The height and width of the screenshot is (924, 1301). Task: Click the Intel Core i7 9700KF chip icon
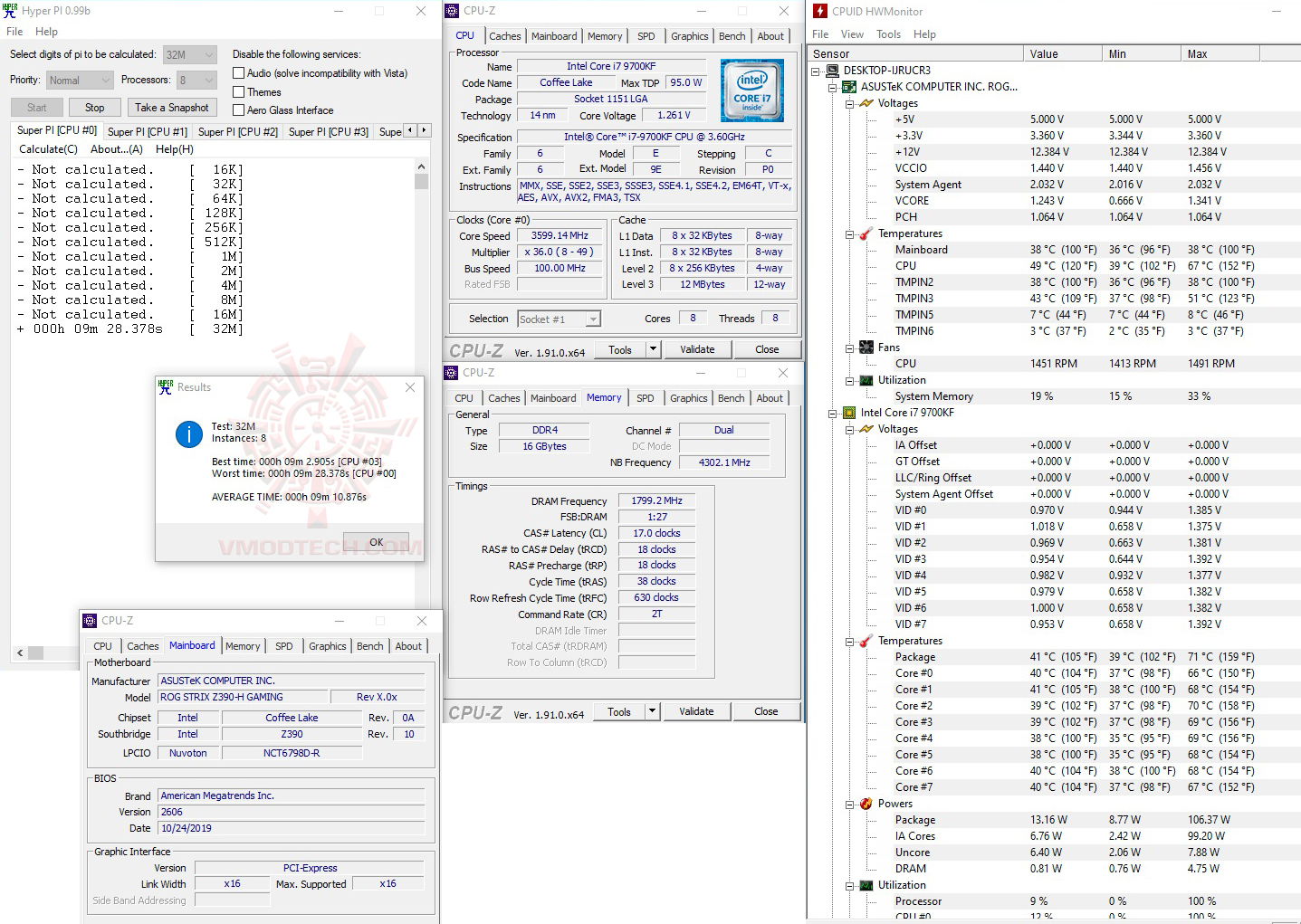click(849, 413)
